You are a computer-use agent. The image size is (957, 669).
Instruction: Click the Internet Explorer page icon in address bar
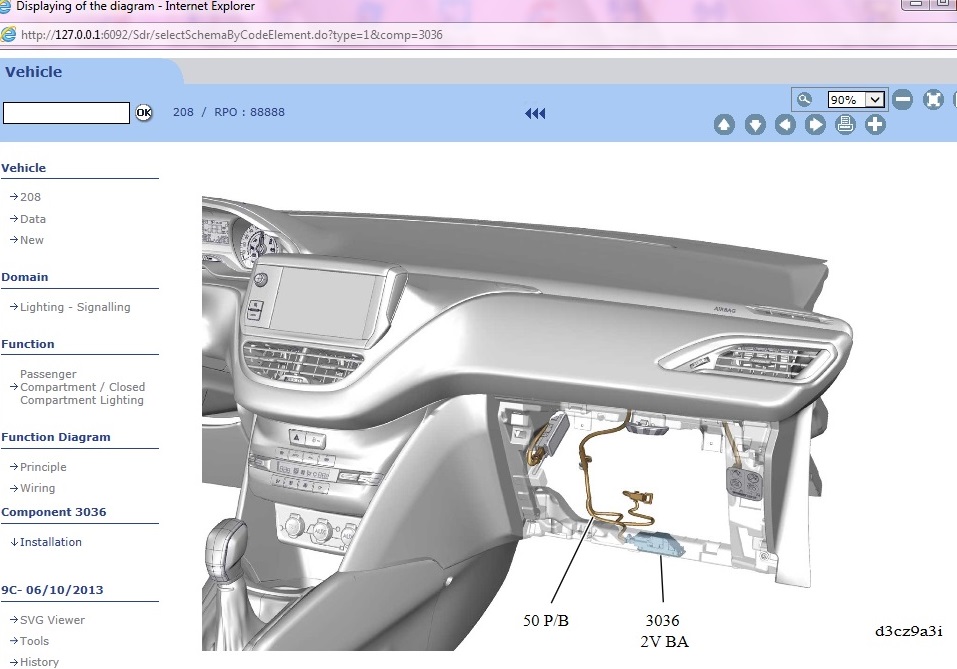tap(9, 34)
